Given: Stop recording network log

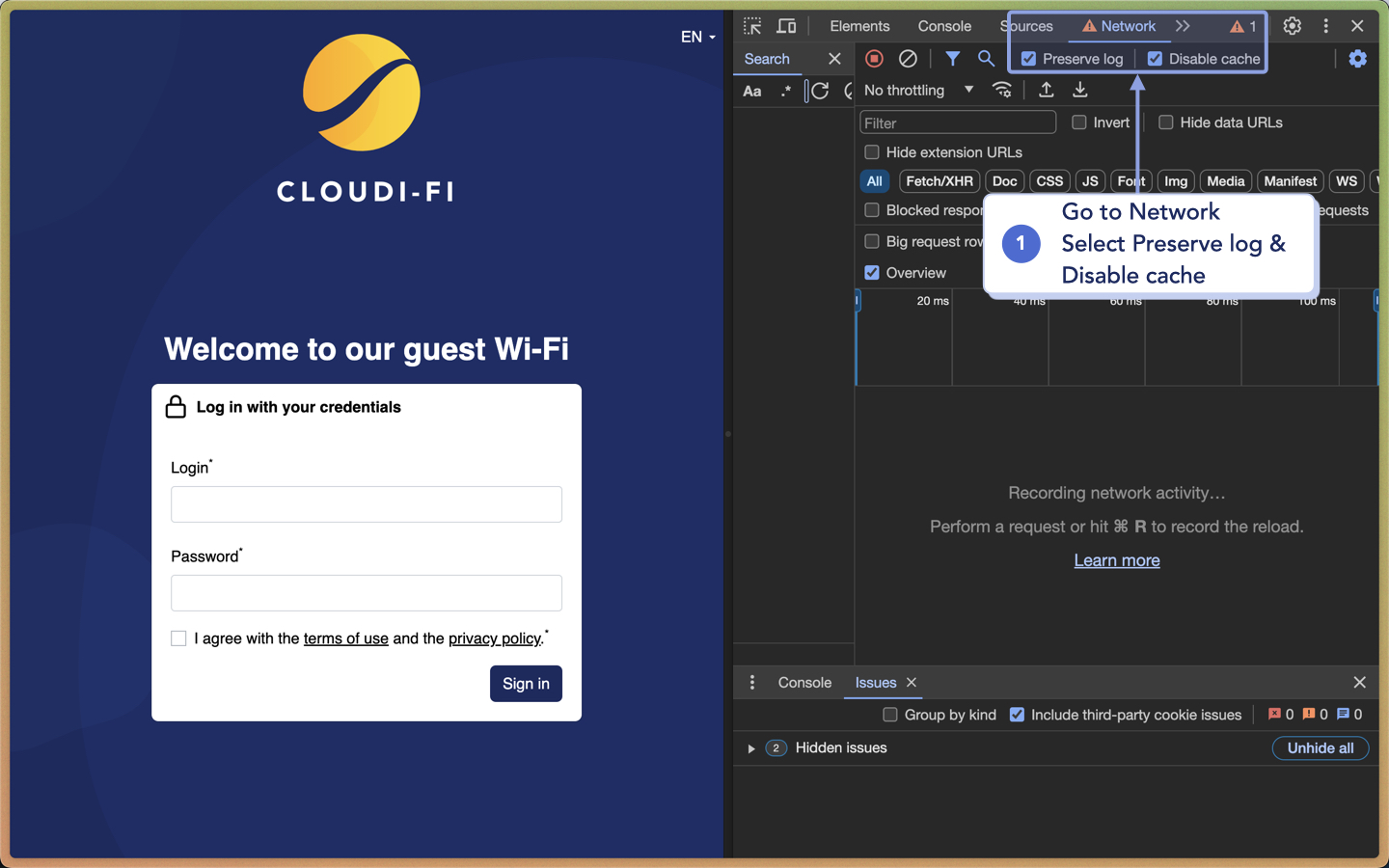Looking at the screenshot, I should (874, 59).
